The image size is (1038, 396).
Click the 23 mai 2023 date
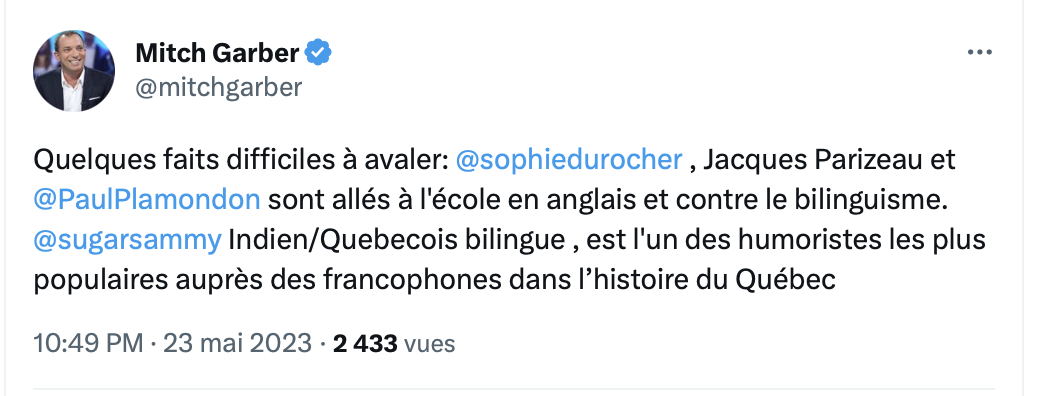point(237,343)
